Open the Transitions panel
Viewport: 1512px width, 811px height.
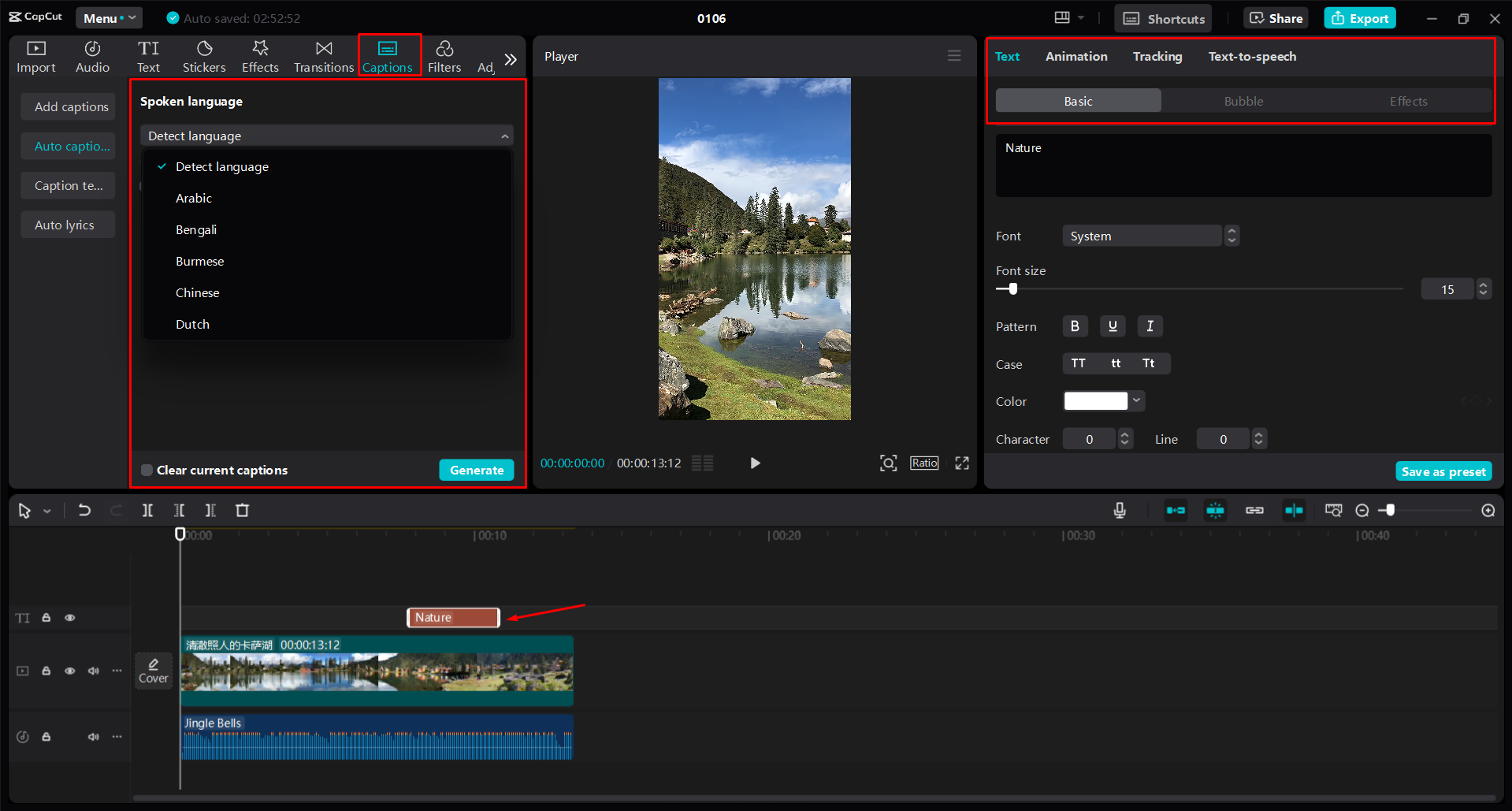(x=323, y=56)
